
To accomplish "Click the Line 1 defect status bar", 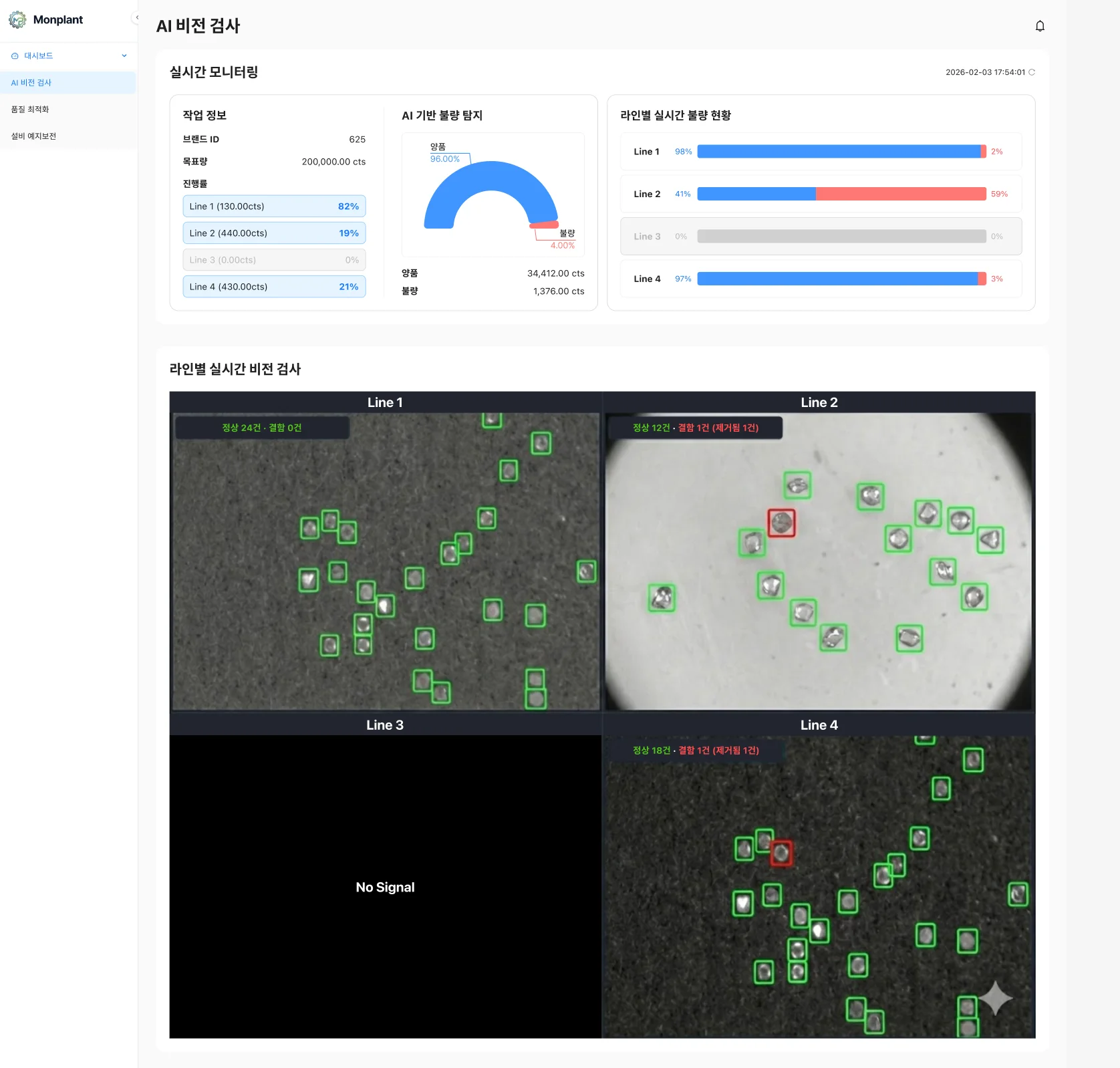I will (x=841, y=152).
